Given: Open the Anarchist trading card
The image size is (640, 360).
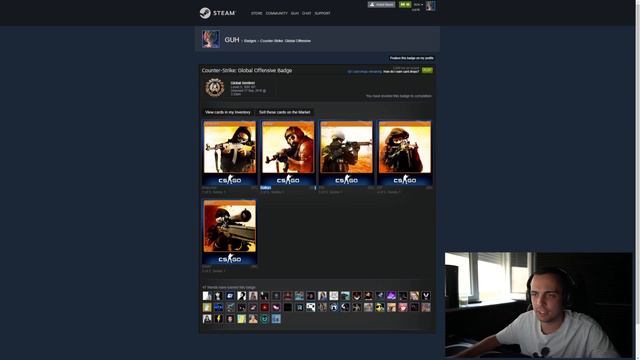Looking at the screenshot, I should [x=230, y=153].
